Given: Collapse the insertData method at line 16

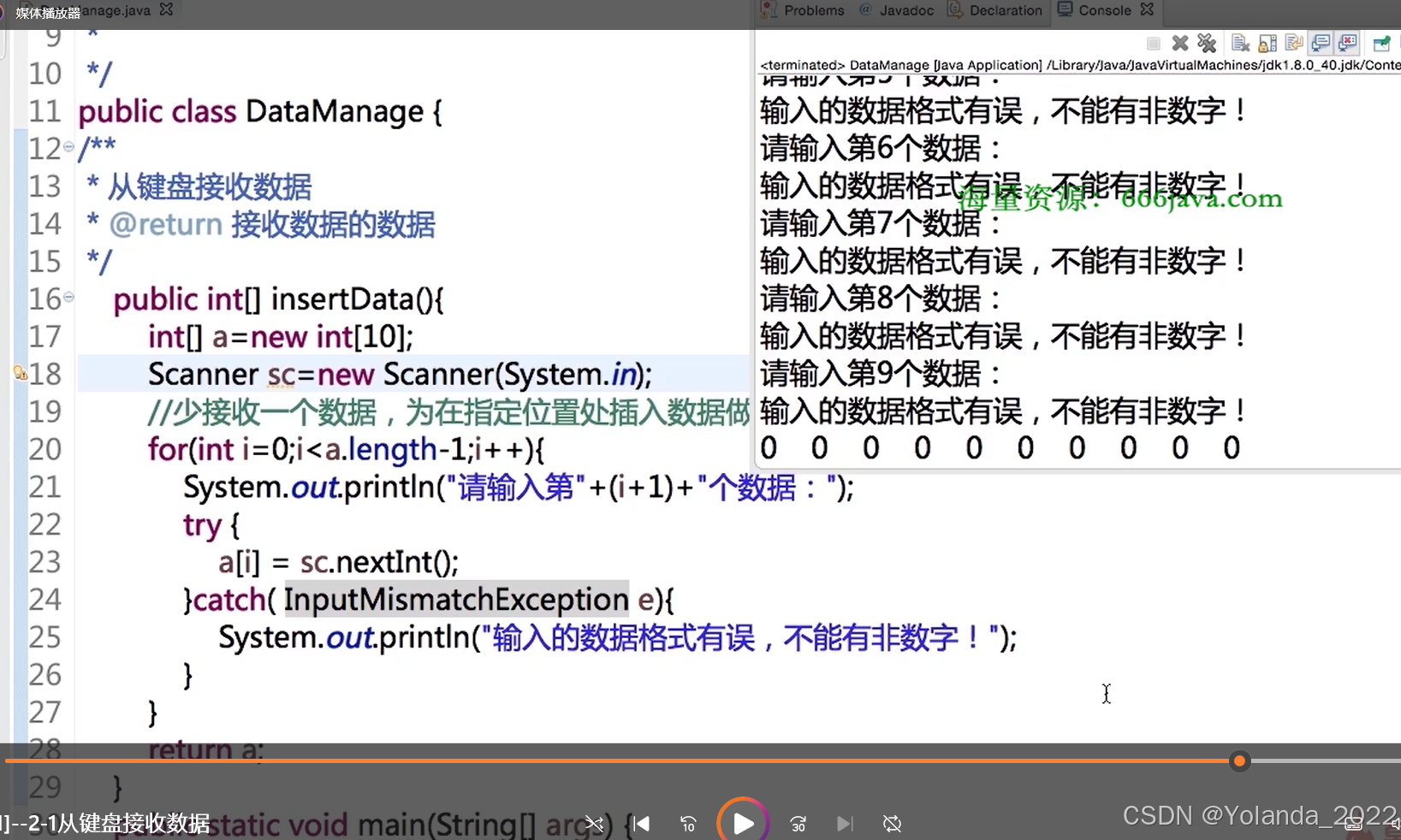Looking at the screenshot, I should click(x=68, y=297).
